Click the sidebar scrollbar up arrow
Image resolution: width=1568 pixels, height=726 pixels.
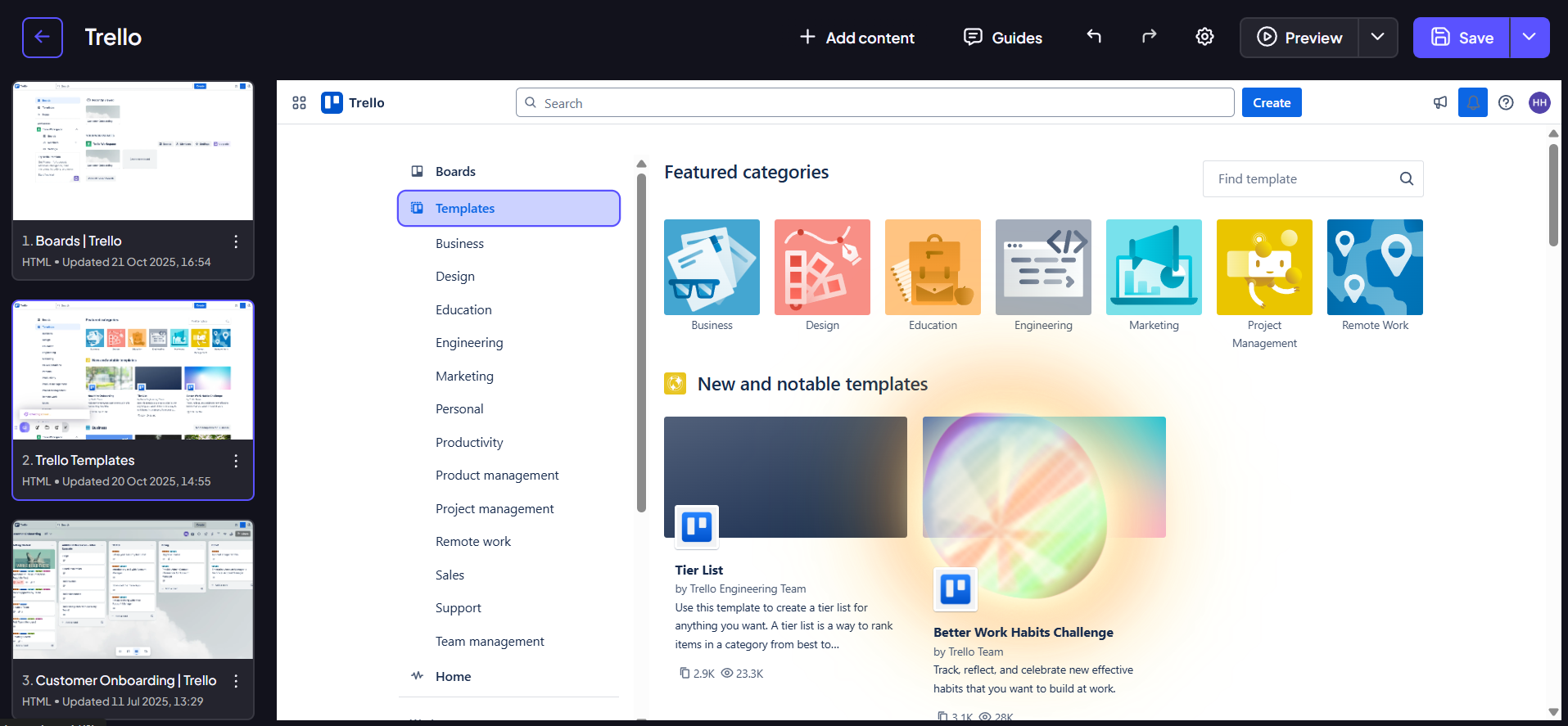click(x=642, y=165)
